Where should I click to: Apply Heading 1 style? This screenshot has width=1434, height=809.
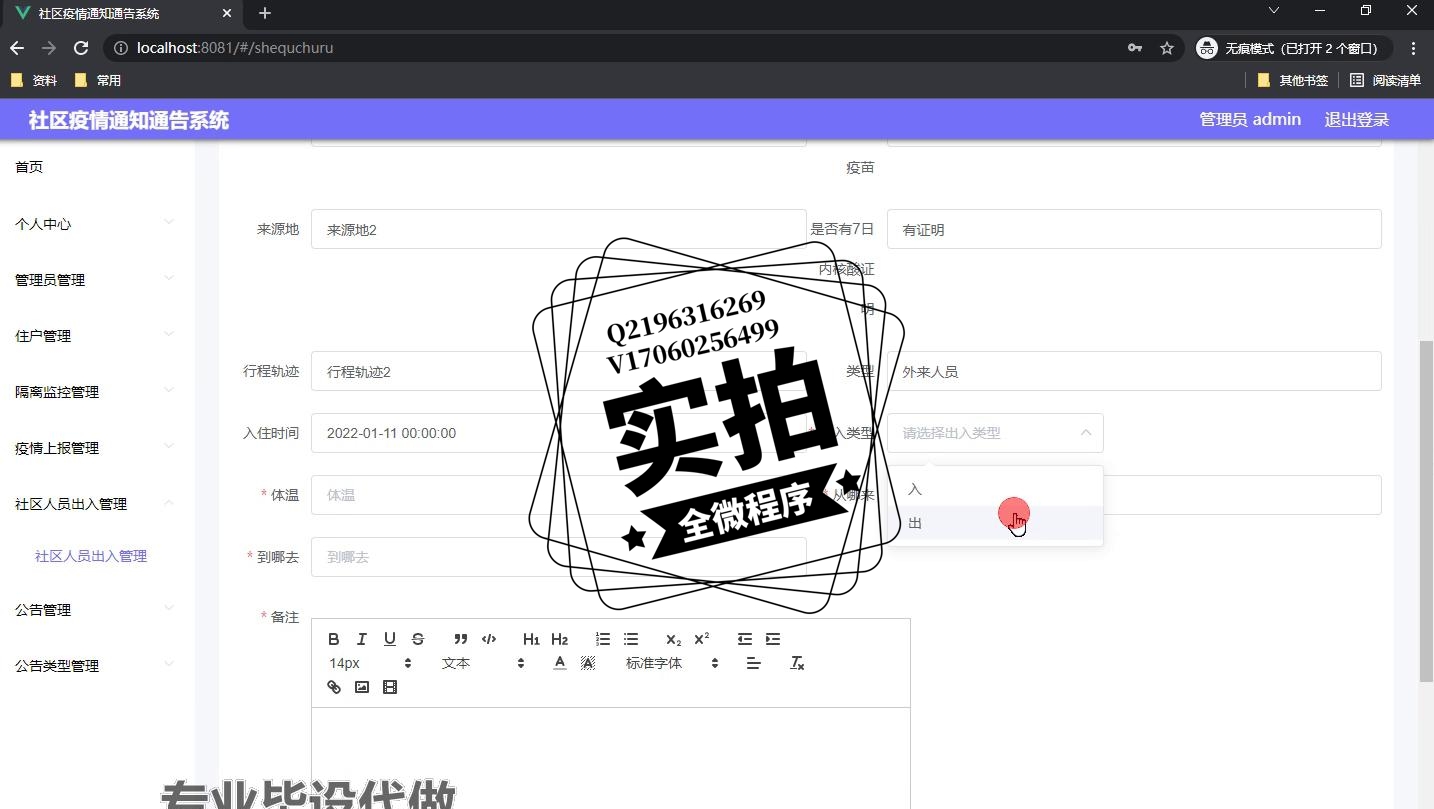click(x=531, y=639)
